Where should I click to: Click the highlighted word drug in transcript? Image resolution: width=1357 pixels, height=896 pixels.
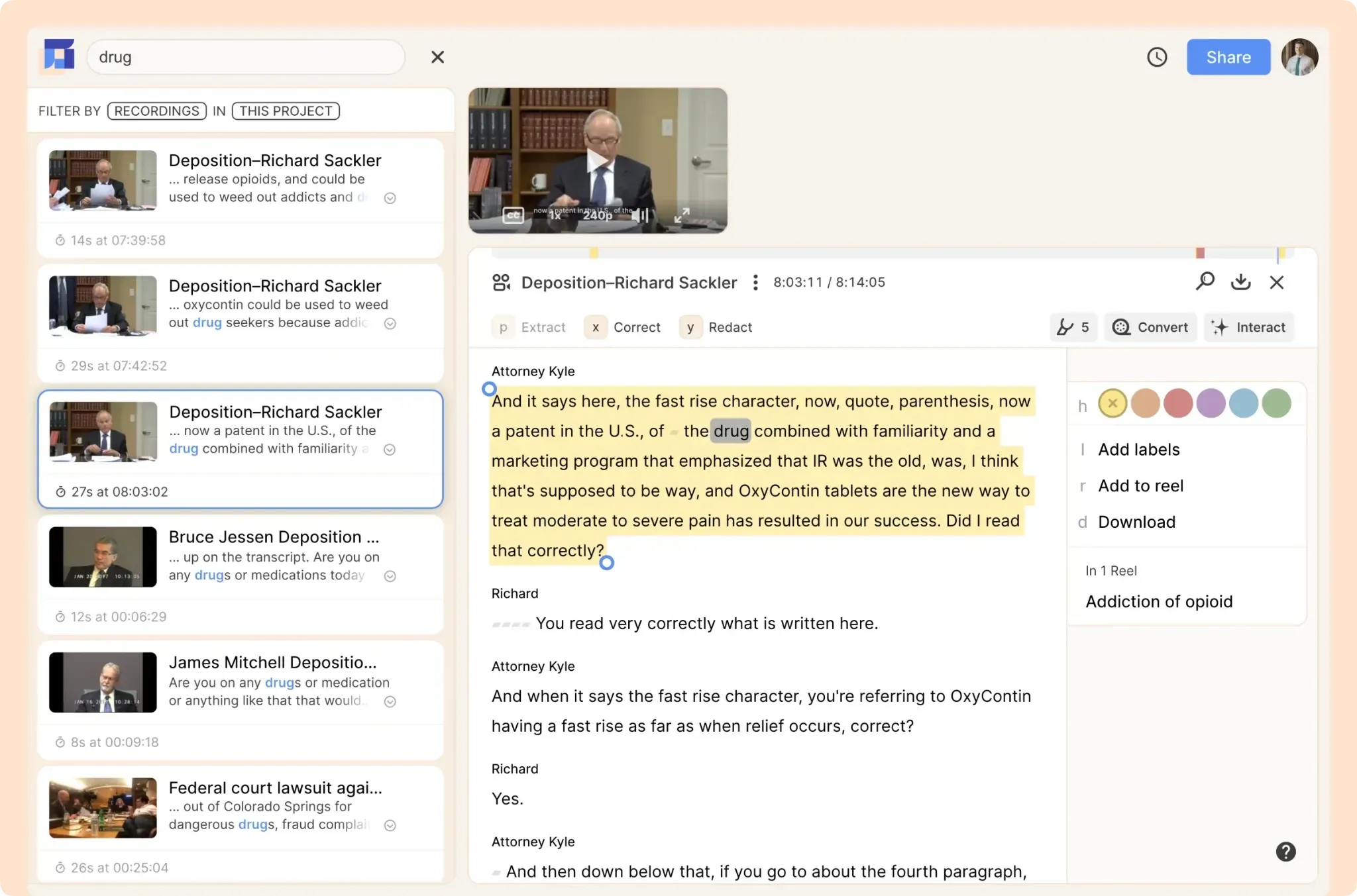pyautogui.click(x=731, y=431)
